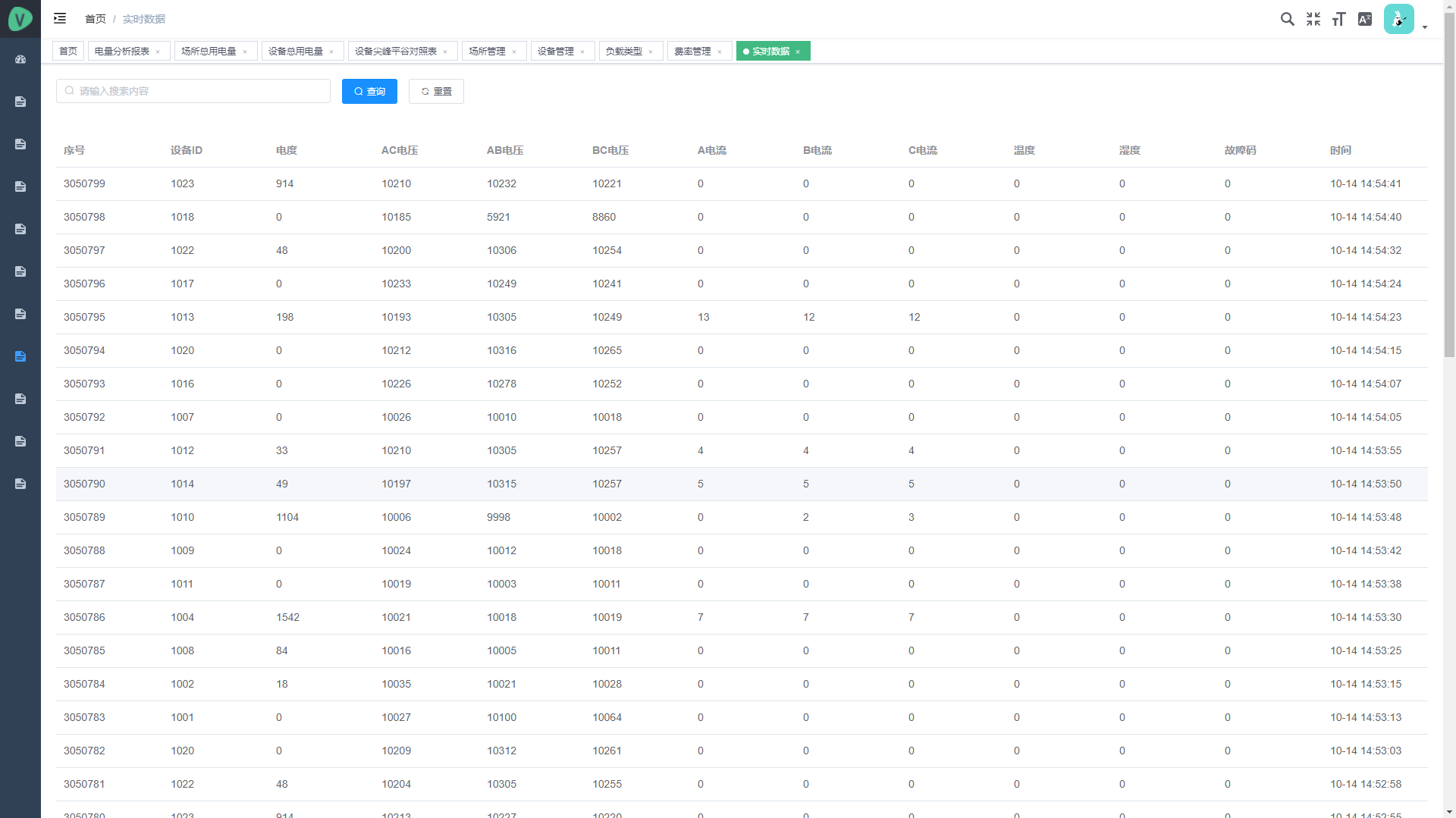The height and width of the screenshot is (818, 1456).
Task: Open the font size selector icon
Action: 1339,19
